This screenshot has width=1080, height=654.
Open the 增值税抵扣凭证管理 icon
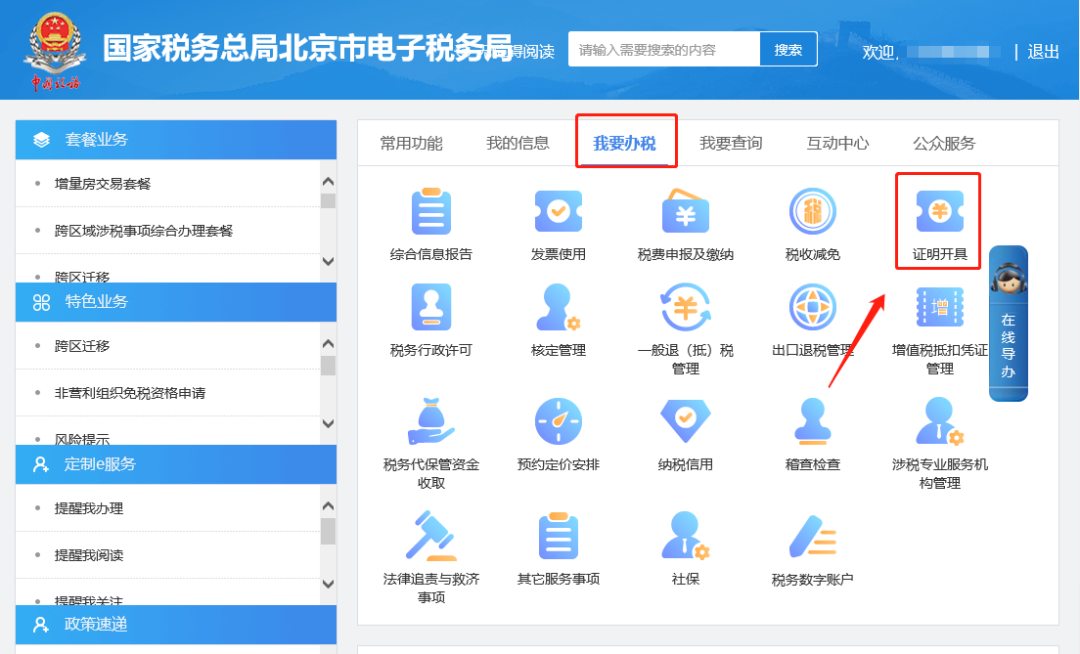click(x=939, y=307)
